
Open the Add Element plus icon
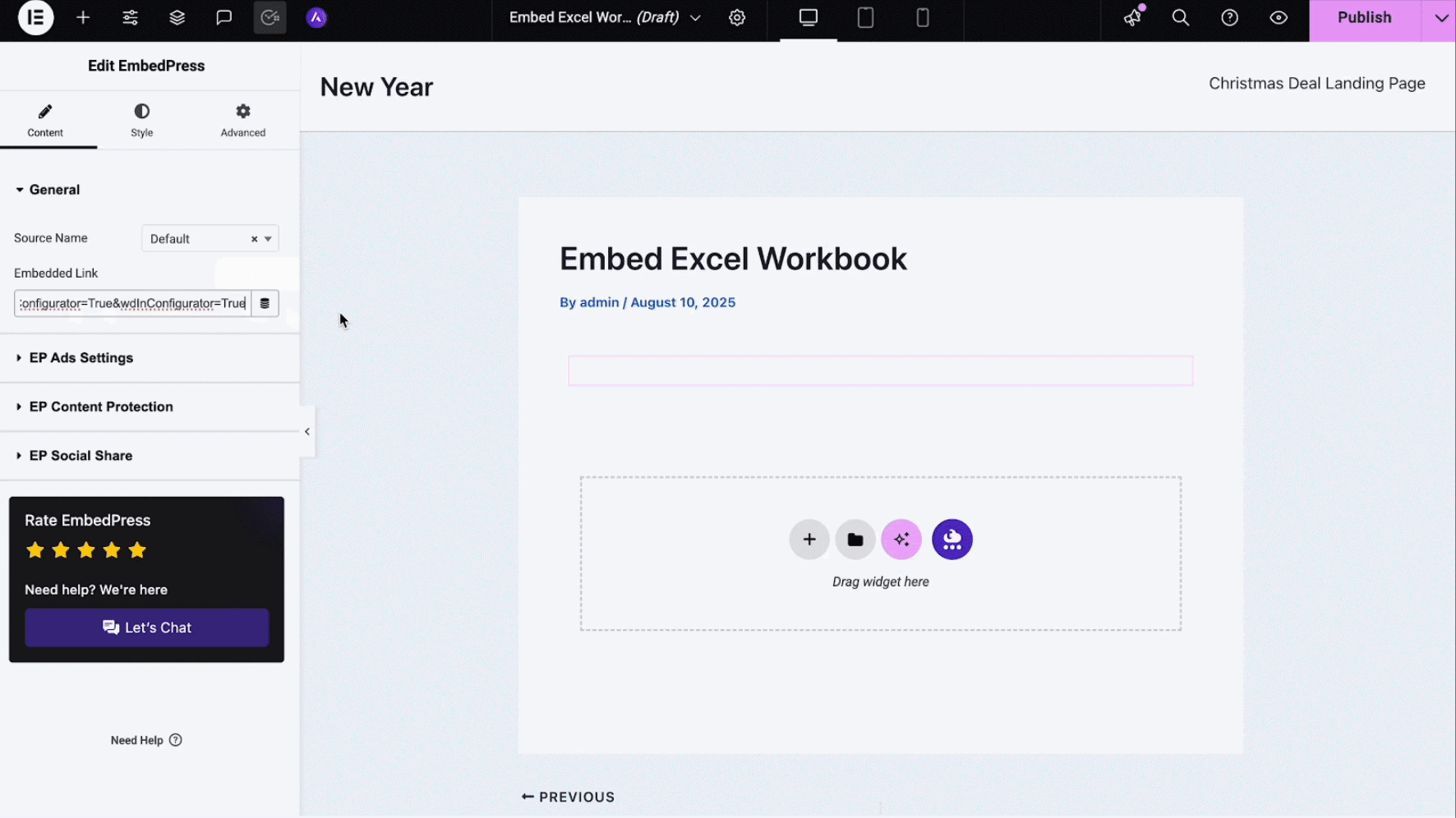[x=83, y=18]
